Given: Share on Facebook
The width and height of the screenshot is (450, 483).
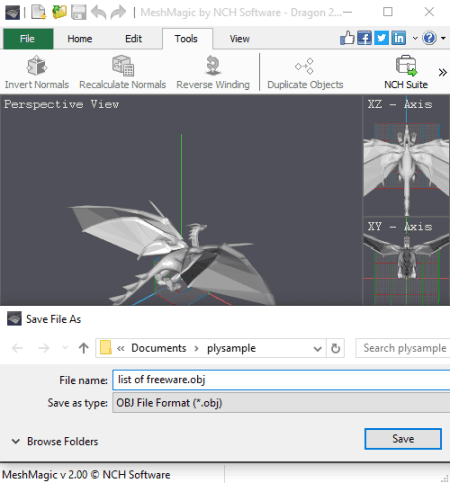Looking at the screenshot, I should 364,38.
